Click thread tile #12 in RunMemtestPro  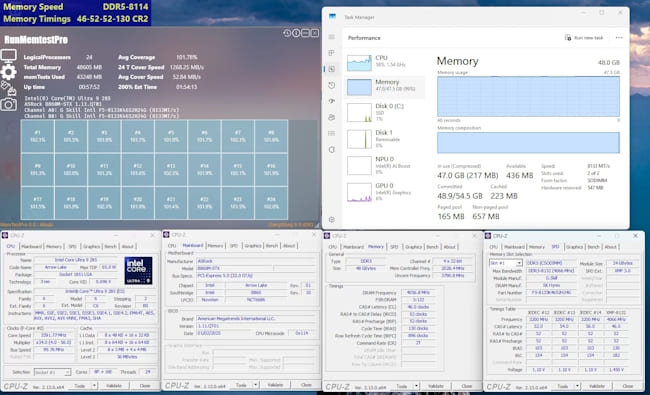click(138, 170)
